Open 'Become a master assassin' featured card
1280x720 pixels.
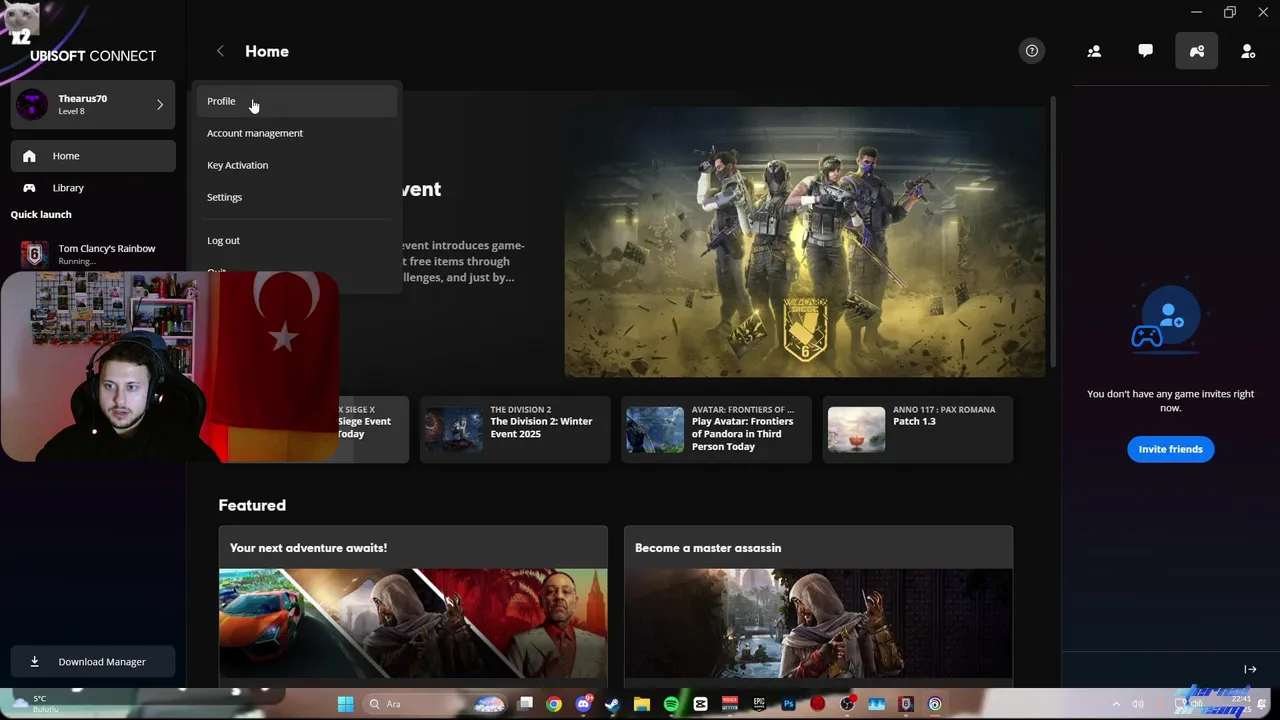pyautogui.click(x=819, y=606)
